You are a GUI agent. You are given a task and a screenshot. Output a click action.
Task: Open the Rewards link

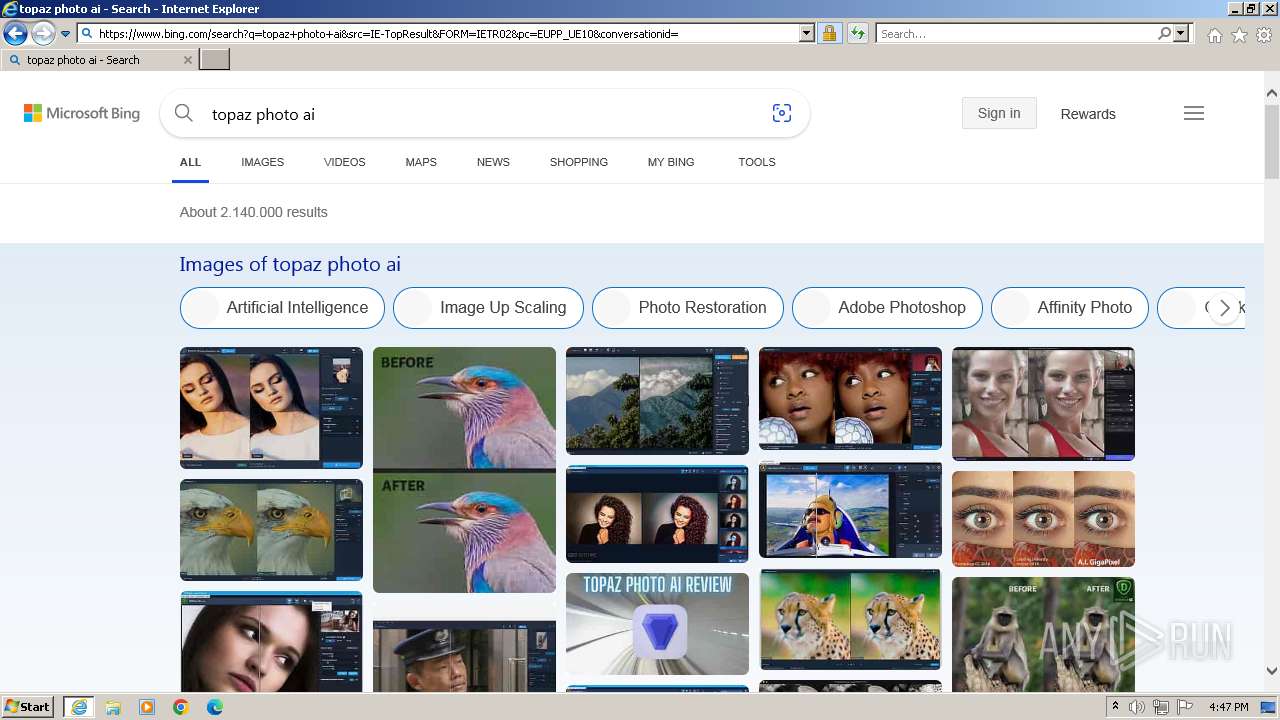(x=1088, y=114)
